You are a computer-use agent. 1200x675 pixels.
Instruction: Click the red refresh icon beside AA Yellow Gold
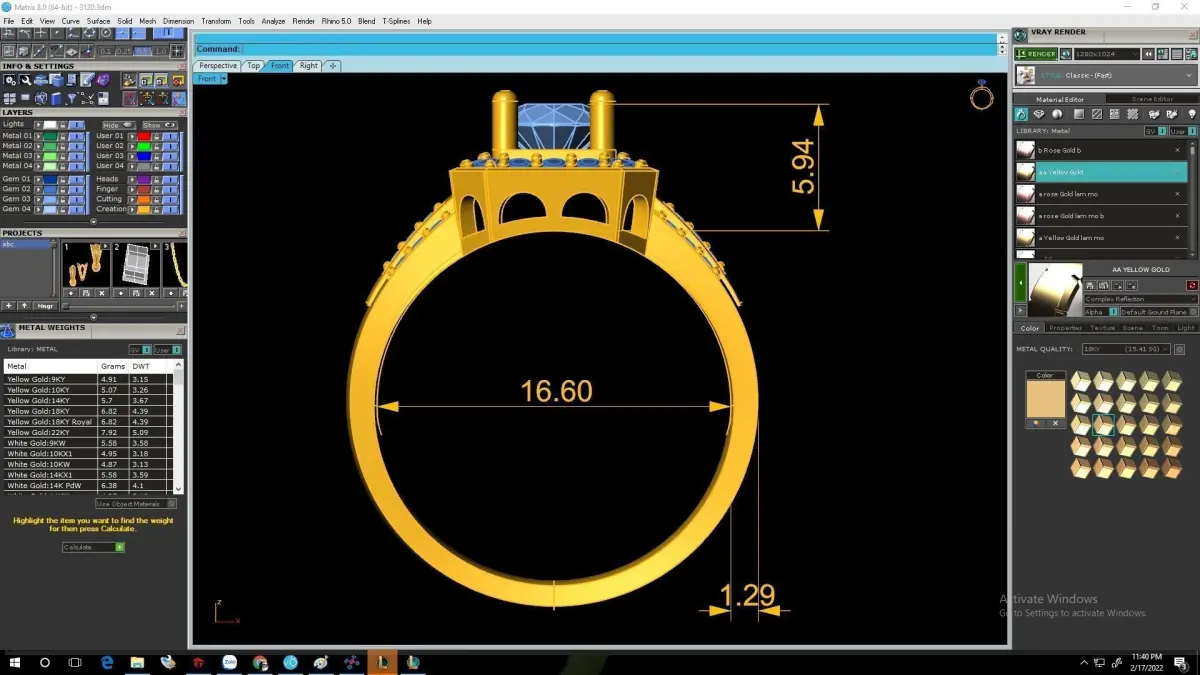tap(1192, 285)
